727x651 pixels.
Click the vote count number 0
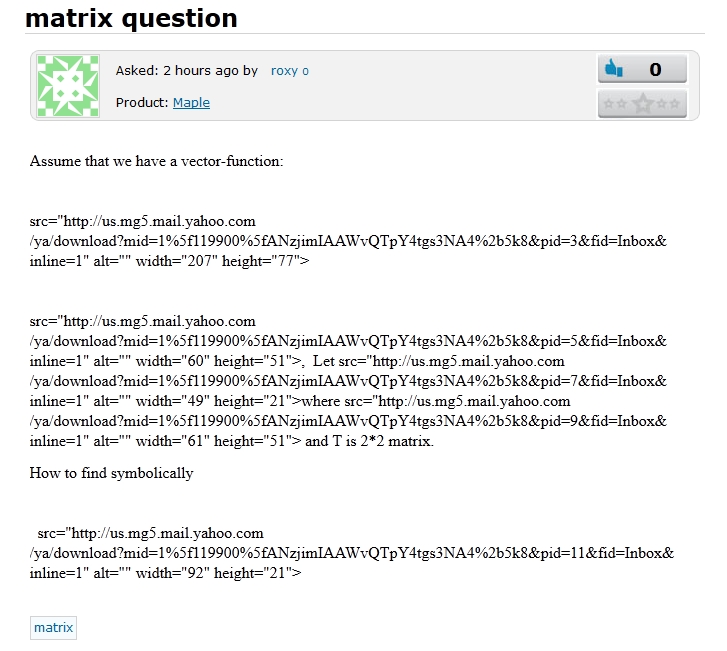click(x=655, y=69)
